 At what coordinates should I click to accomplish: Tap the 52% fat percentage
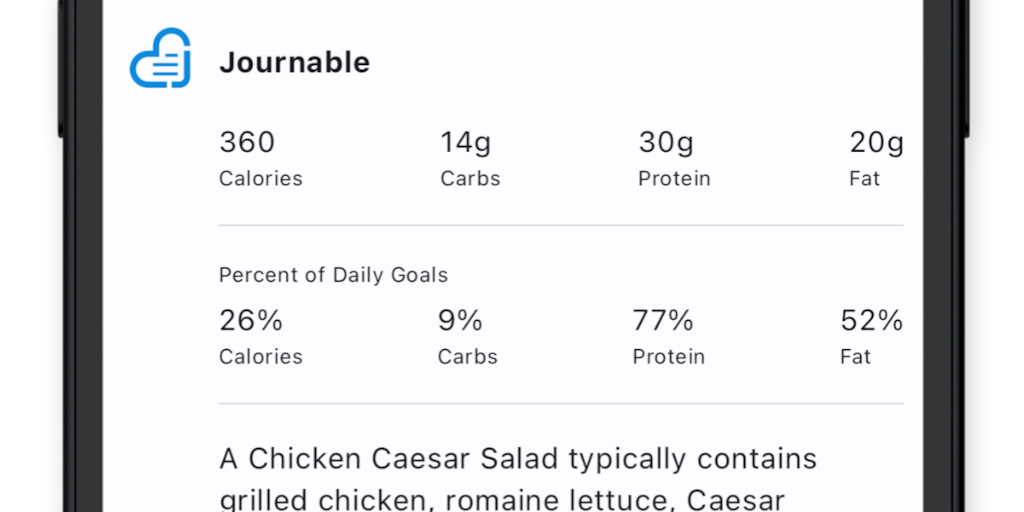pos(872,321)
